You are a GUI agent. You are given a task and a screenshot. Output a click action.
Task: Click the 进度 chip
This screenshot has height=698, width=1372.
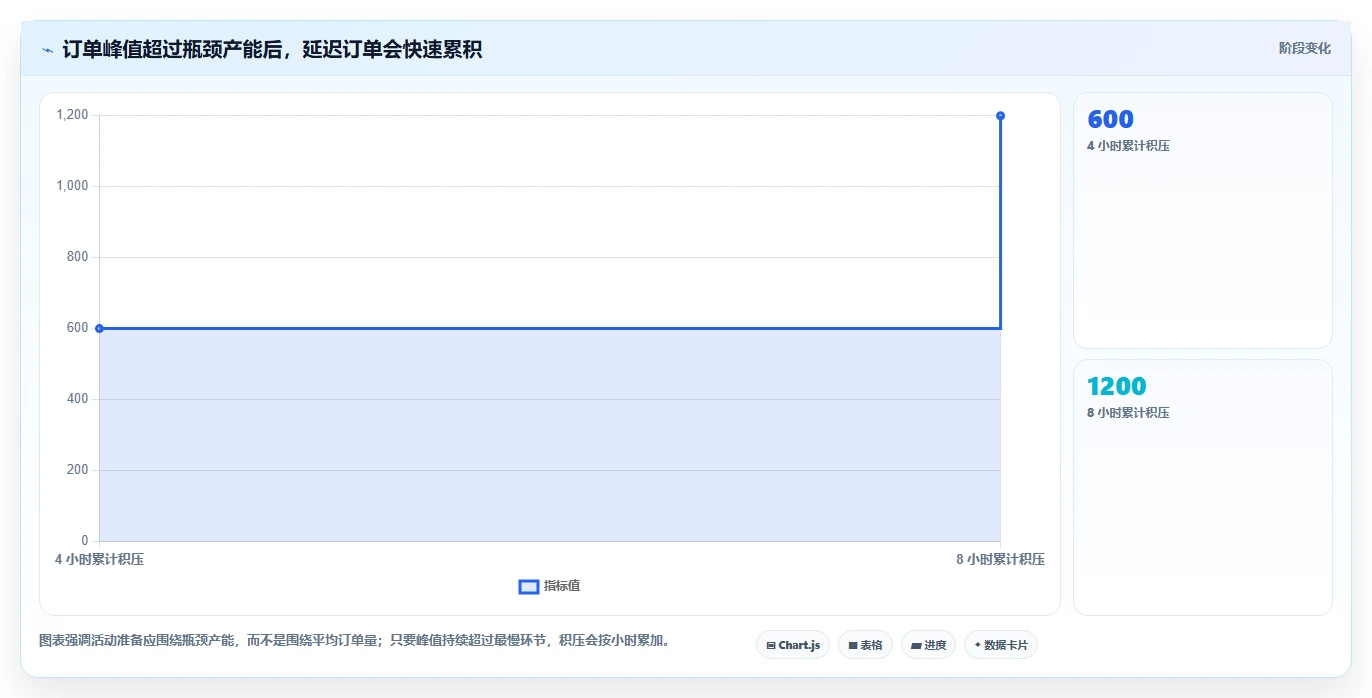(x=928, y=645)
